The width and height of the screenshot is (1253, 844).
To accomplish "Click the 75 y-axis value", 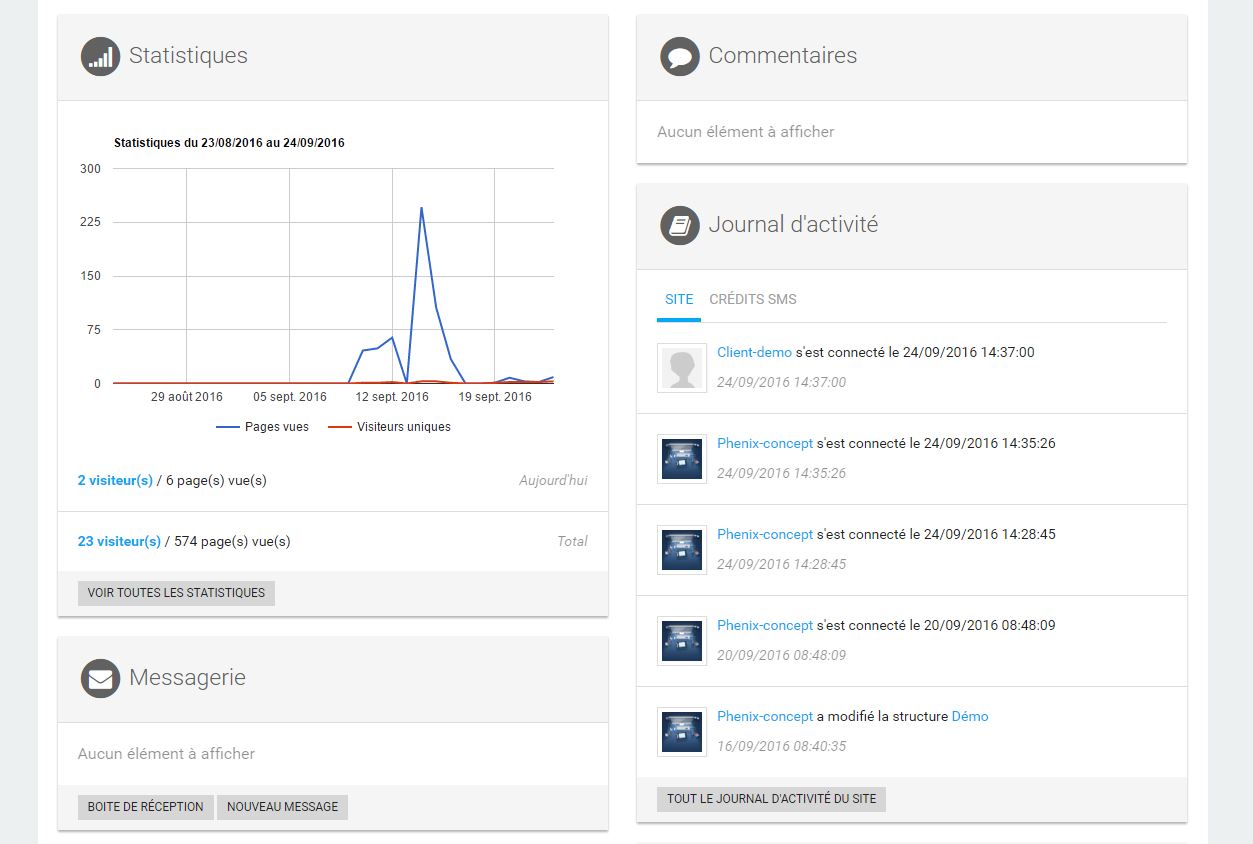I will (x=94, y=330).
